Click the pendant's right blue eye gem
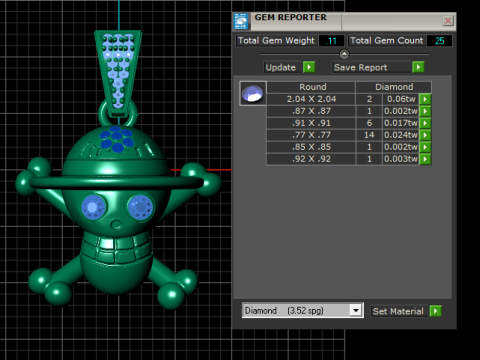This screenshot has width=480, height=360. click(140, 207)
